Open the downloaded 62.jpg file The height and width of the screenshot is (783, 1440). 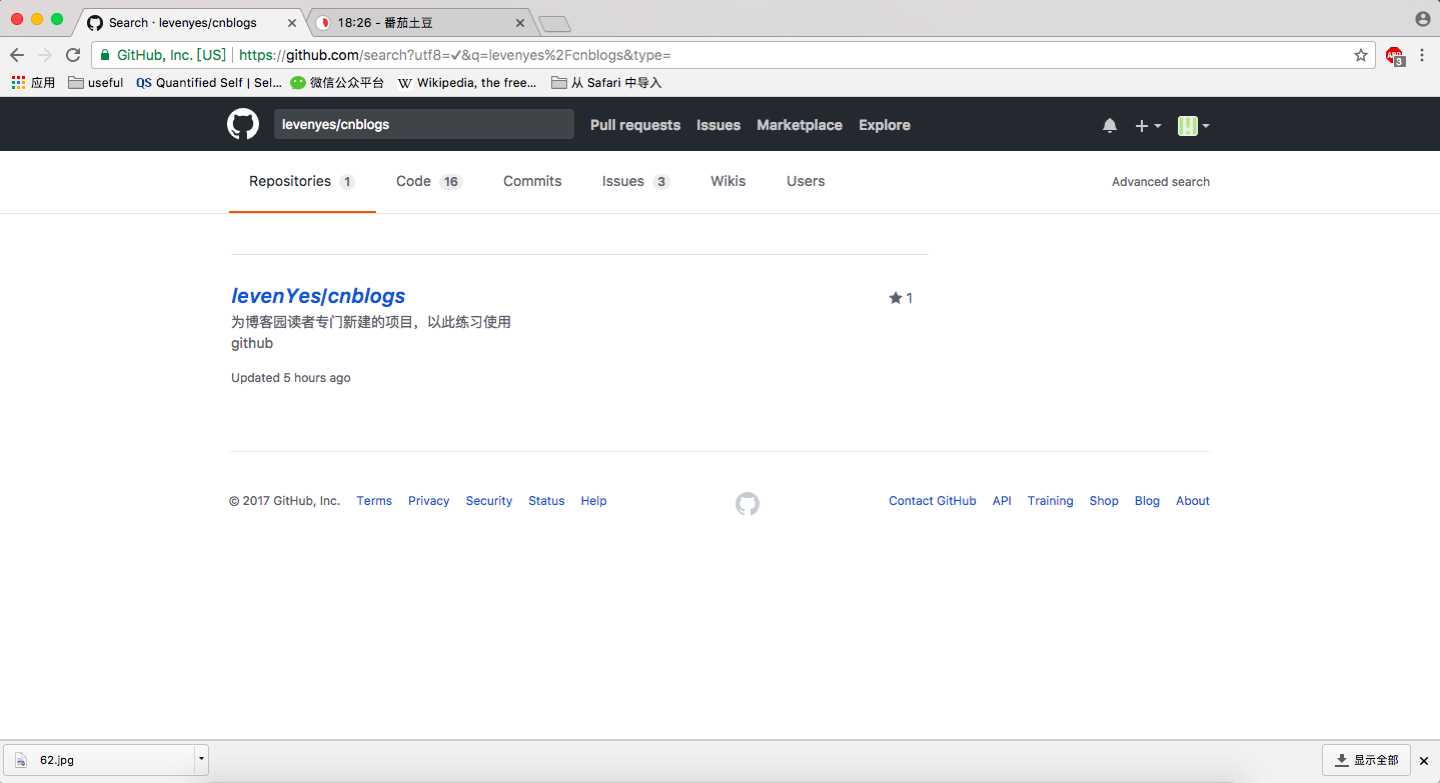[x=100, y=760]
